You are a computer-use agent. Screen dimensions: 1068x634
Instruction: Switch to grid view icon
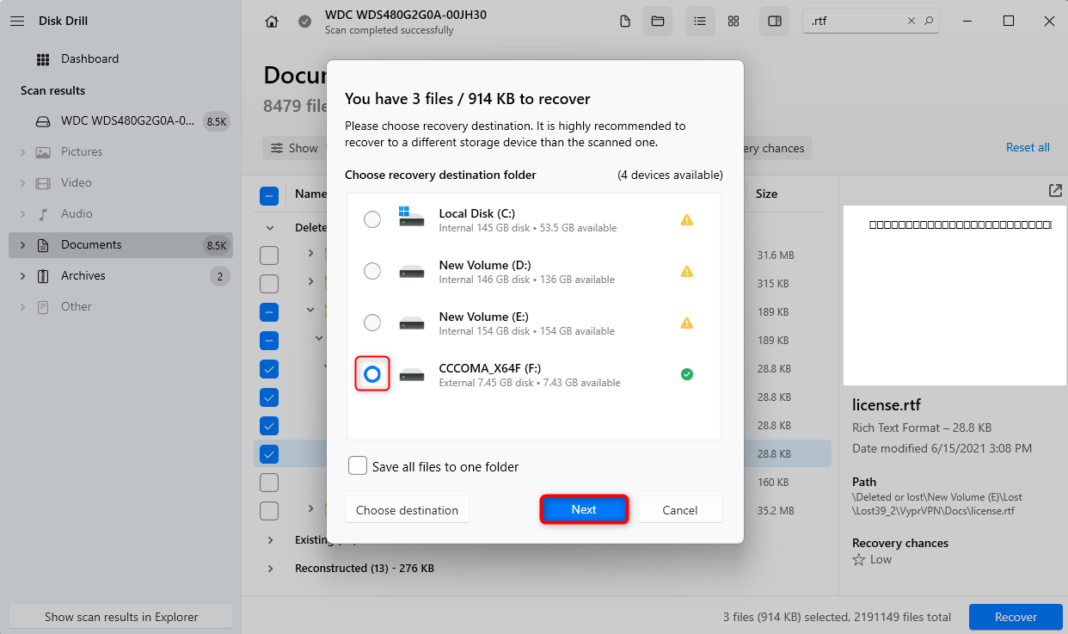(733, 20)
